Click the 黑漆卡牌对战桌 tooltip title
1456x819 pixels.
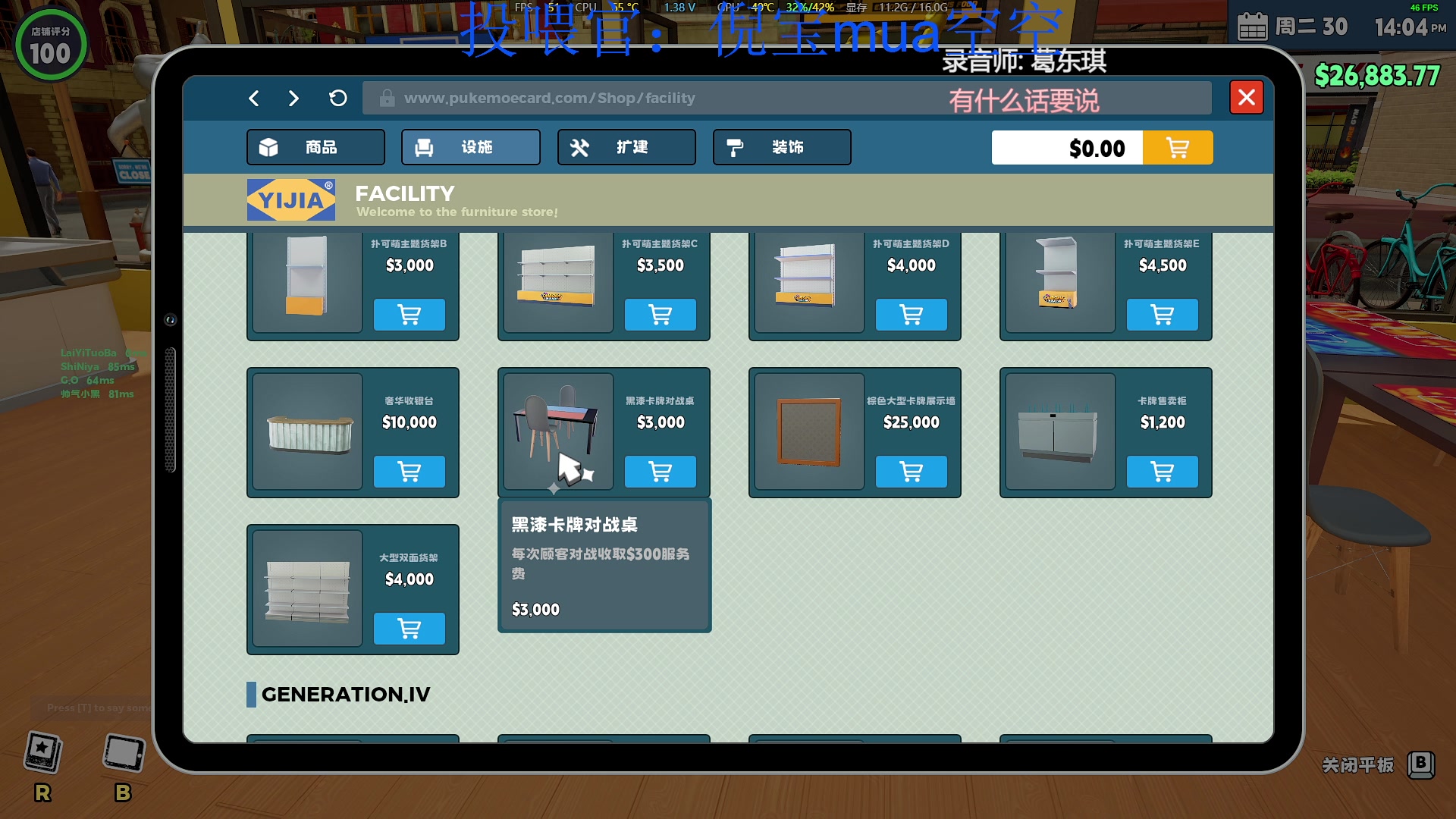pyautogui.click(x=574, y=525)
